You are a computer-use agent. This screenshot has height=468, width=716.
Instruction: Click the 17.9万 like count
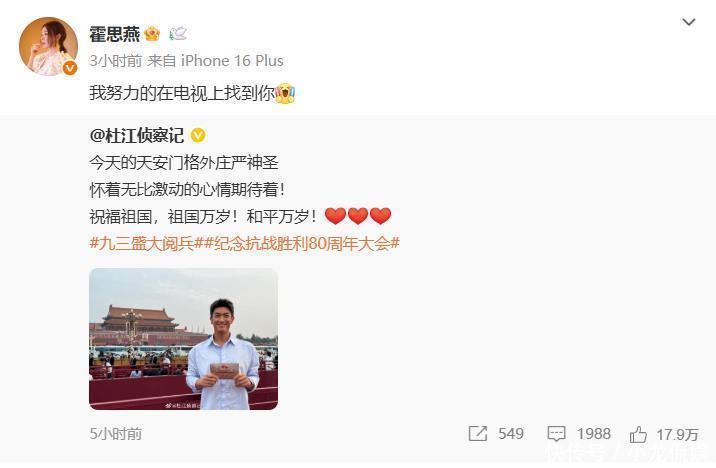tap(678, 434)
